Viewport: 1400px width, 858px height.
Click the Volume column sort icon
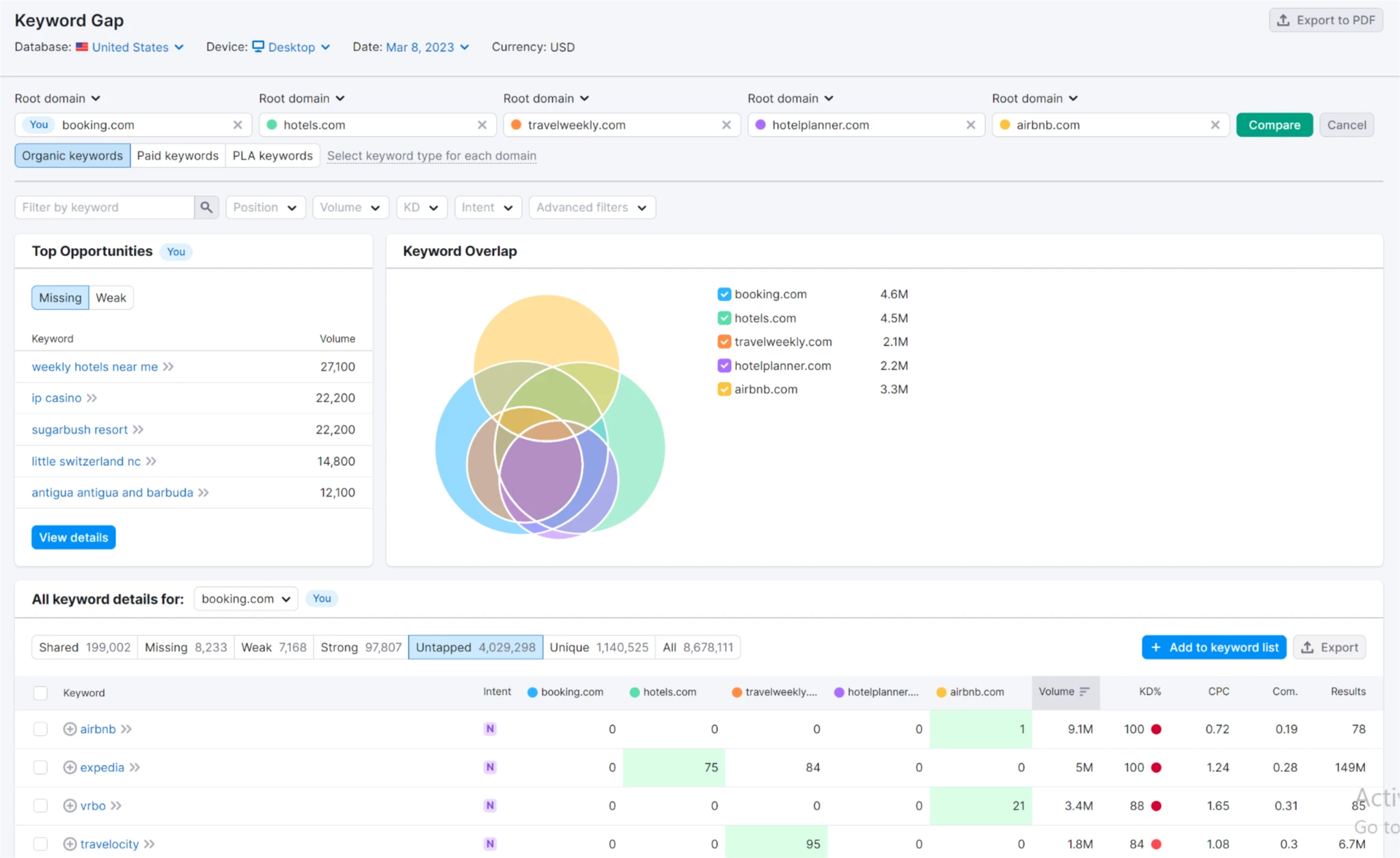[1084, 691]
